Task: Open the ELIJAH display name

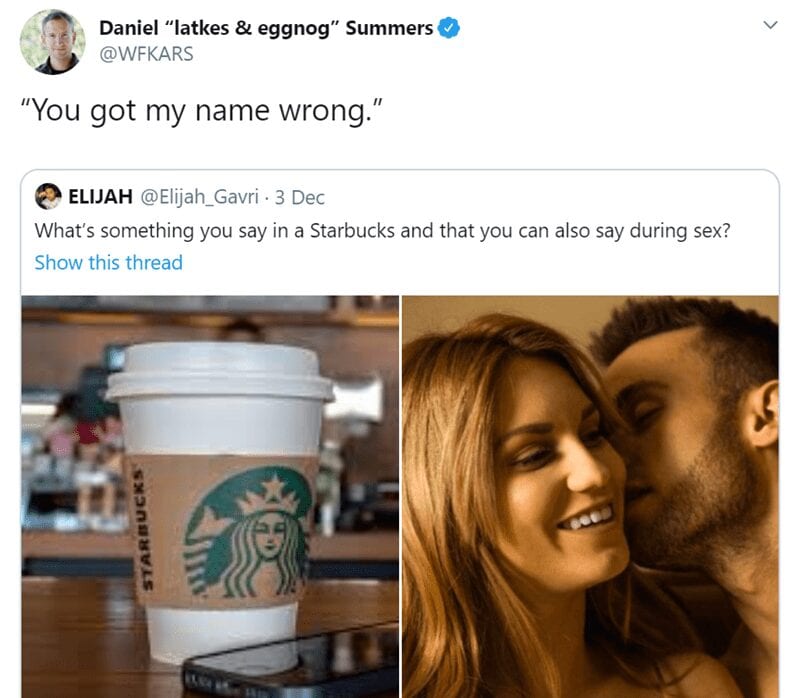Action: [101, 196]
